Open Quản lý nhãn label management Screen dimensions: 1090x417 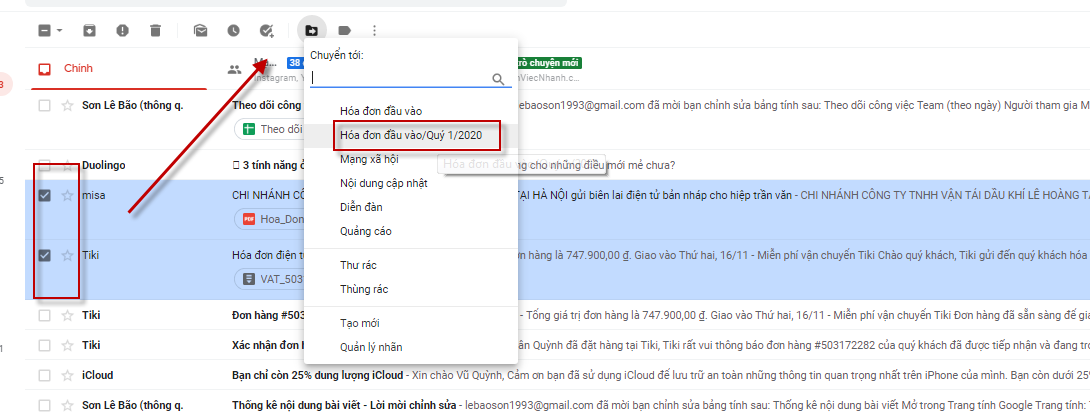(411, 348)
